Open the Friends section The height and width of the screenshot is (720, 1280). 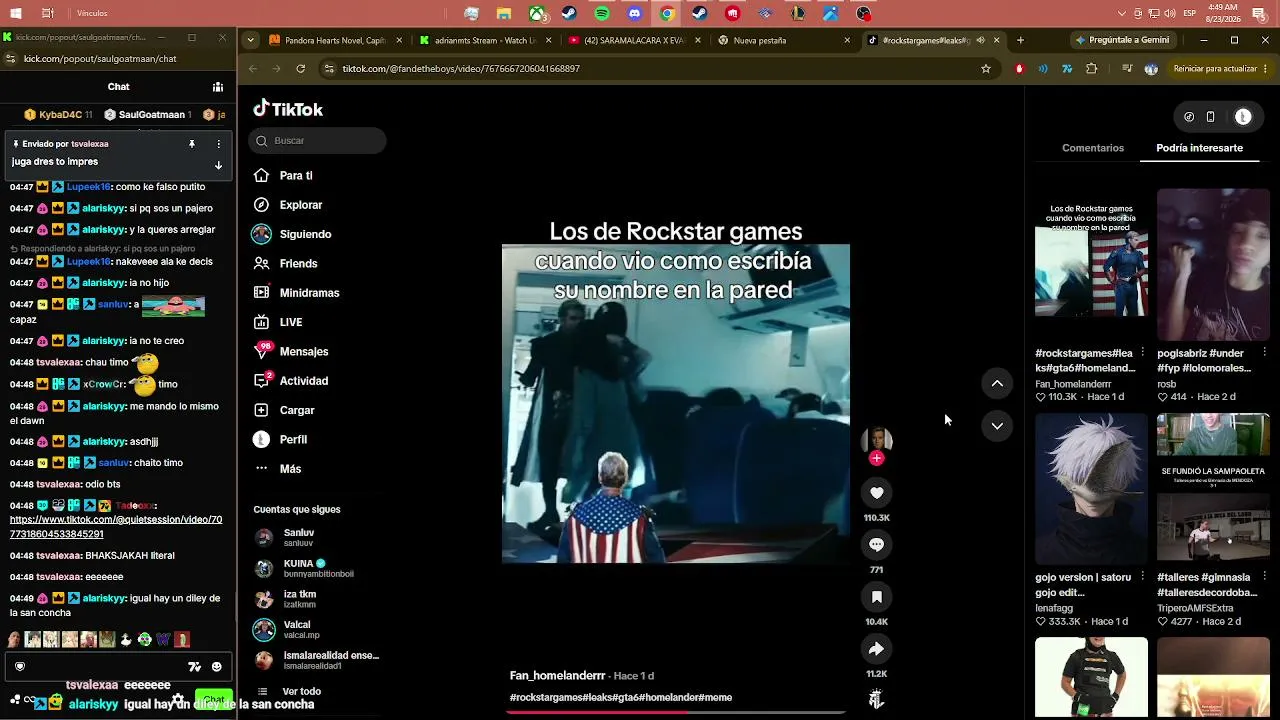[286, 264]
